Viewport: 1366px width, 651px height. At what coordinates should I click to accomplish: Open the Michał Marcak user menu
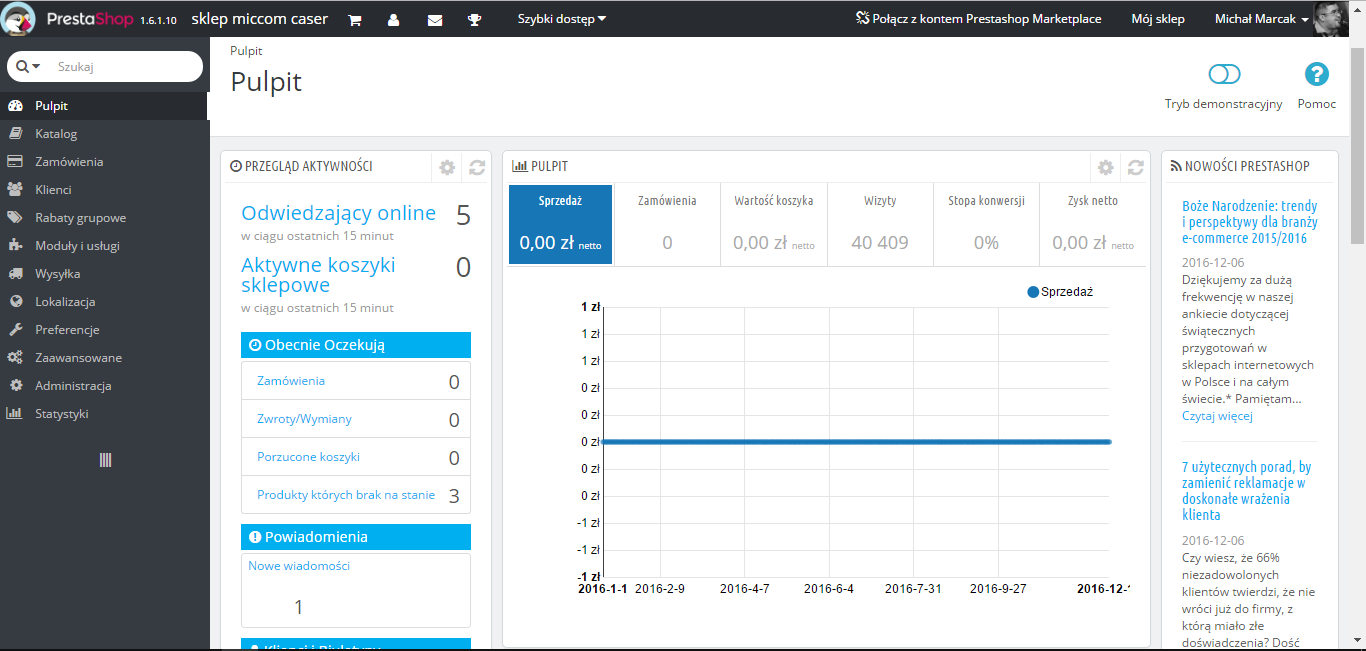click(x=1262, y=19)
